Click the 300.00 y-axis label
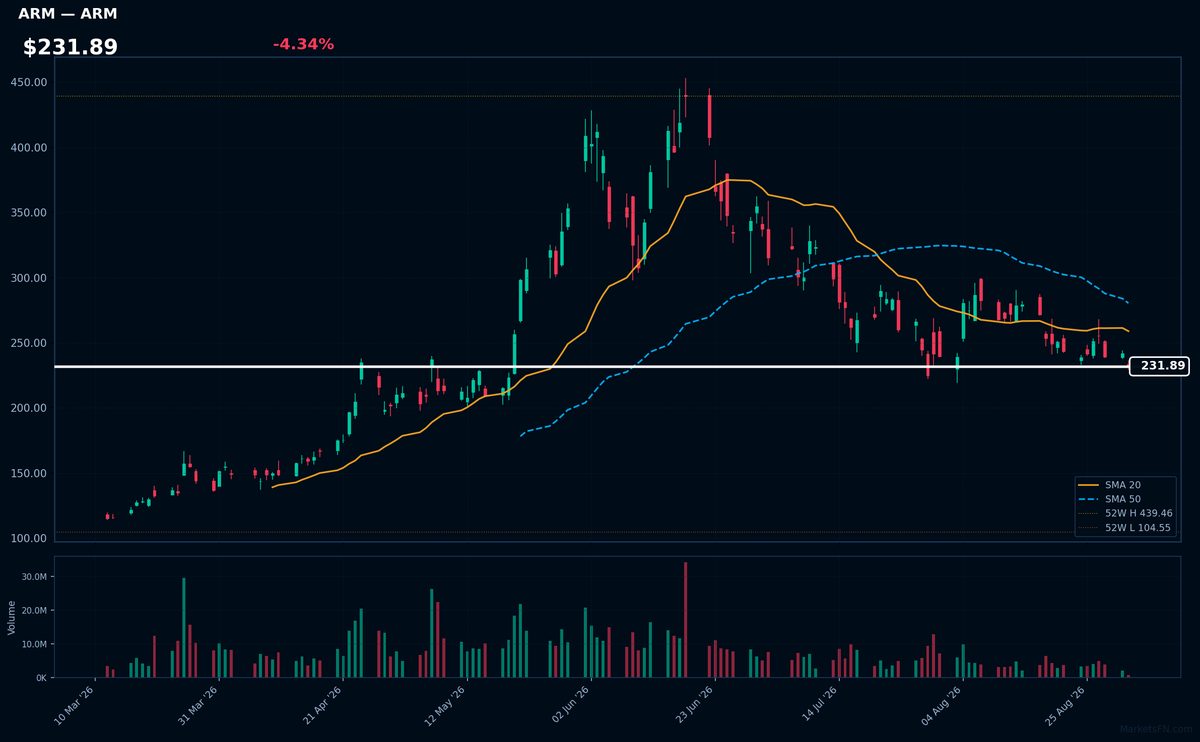The image size is (1200, 742). 29,278
